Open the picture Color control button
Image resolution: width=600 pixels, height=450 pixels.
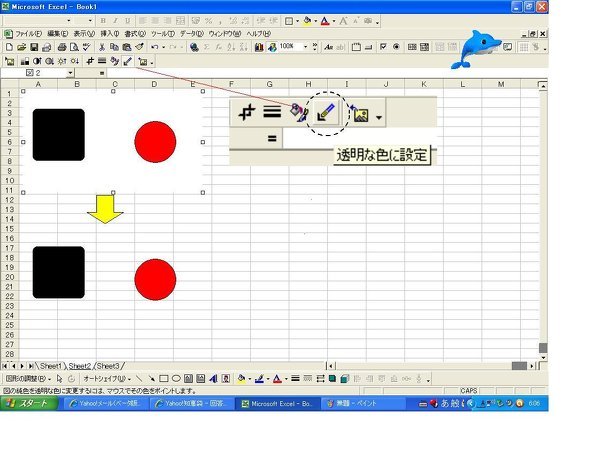point(25,61)
